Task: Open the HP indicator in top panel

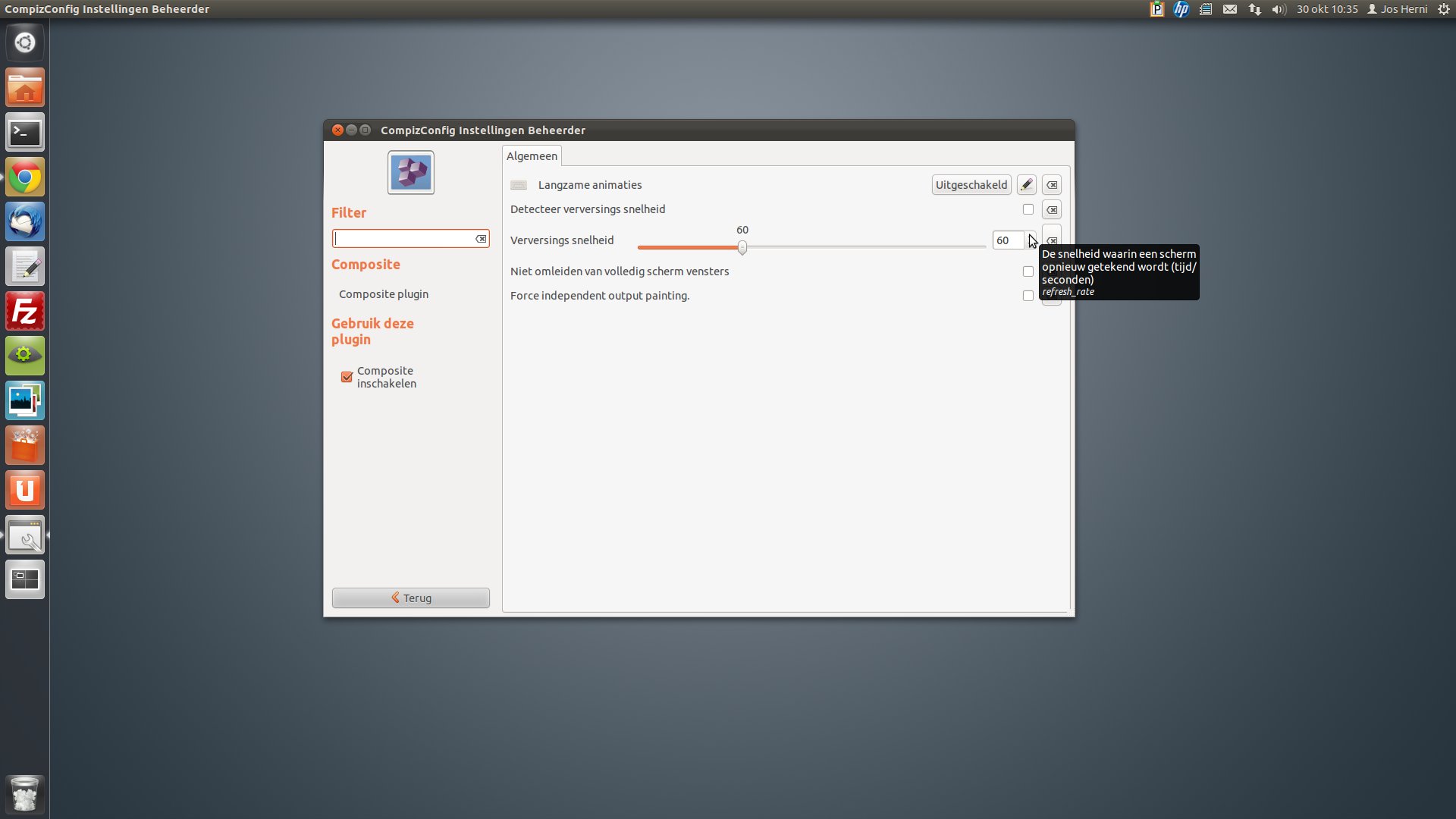Action: pos(1181,9)
